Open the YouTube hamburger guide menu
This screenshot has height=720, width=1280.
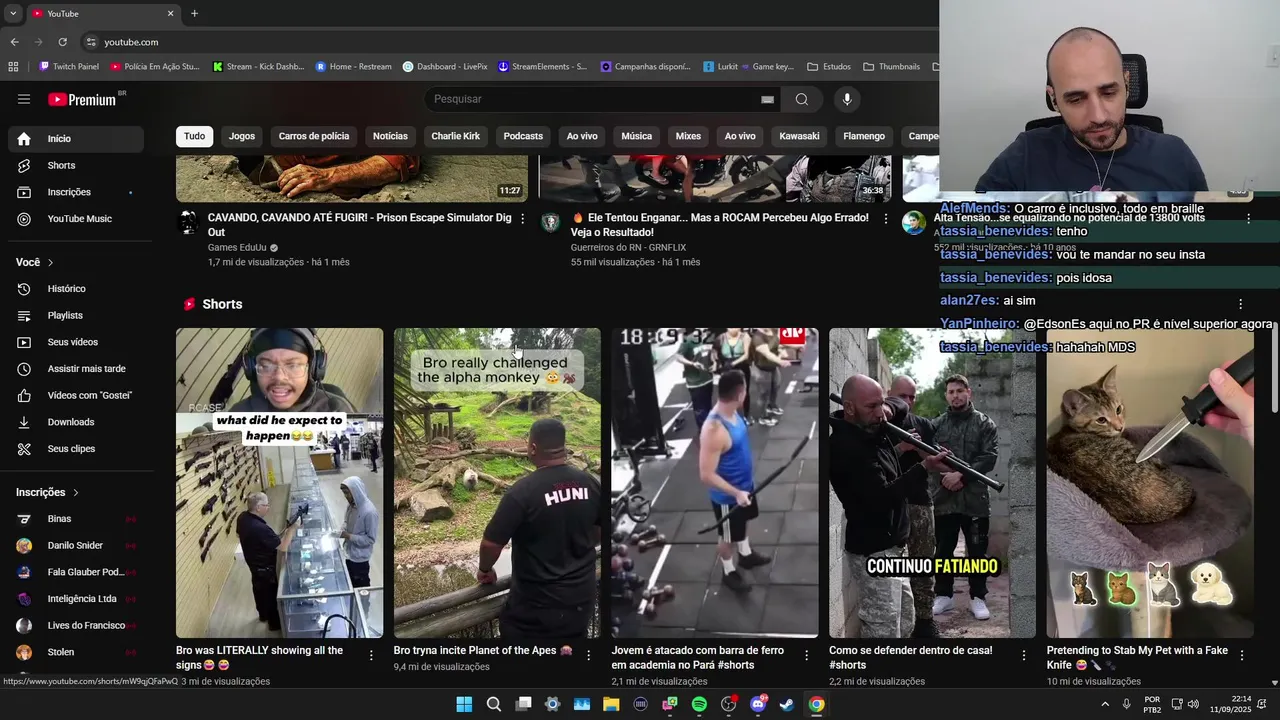24,99
